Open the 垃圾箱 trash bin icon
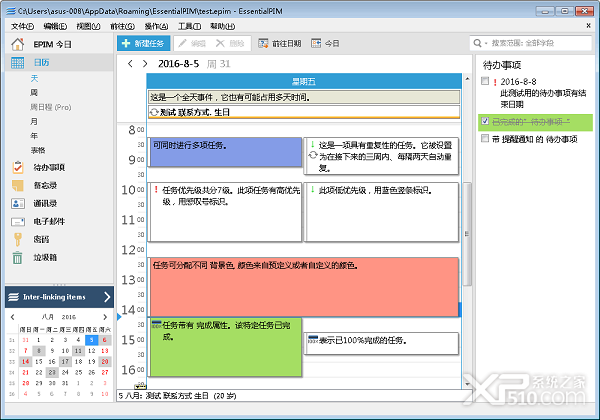The height and width of the screenshot is (420, 600). (18, 257)
